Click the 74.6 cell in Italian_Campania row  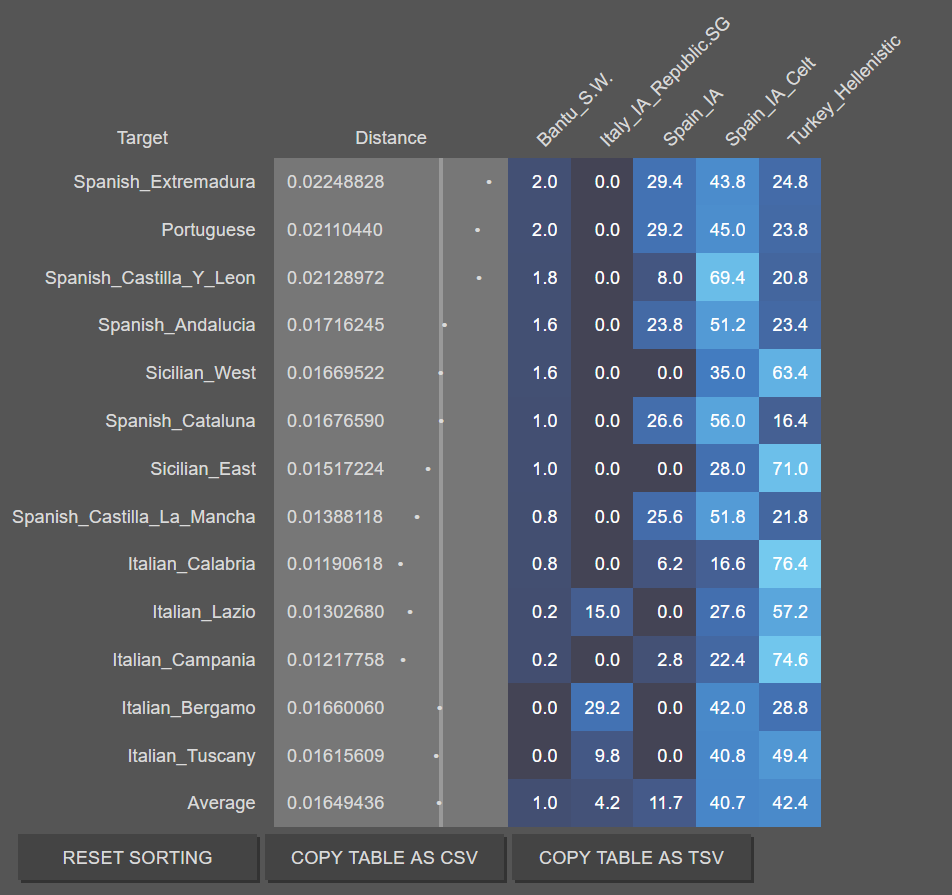[x=790, y=659]
